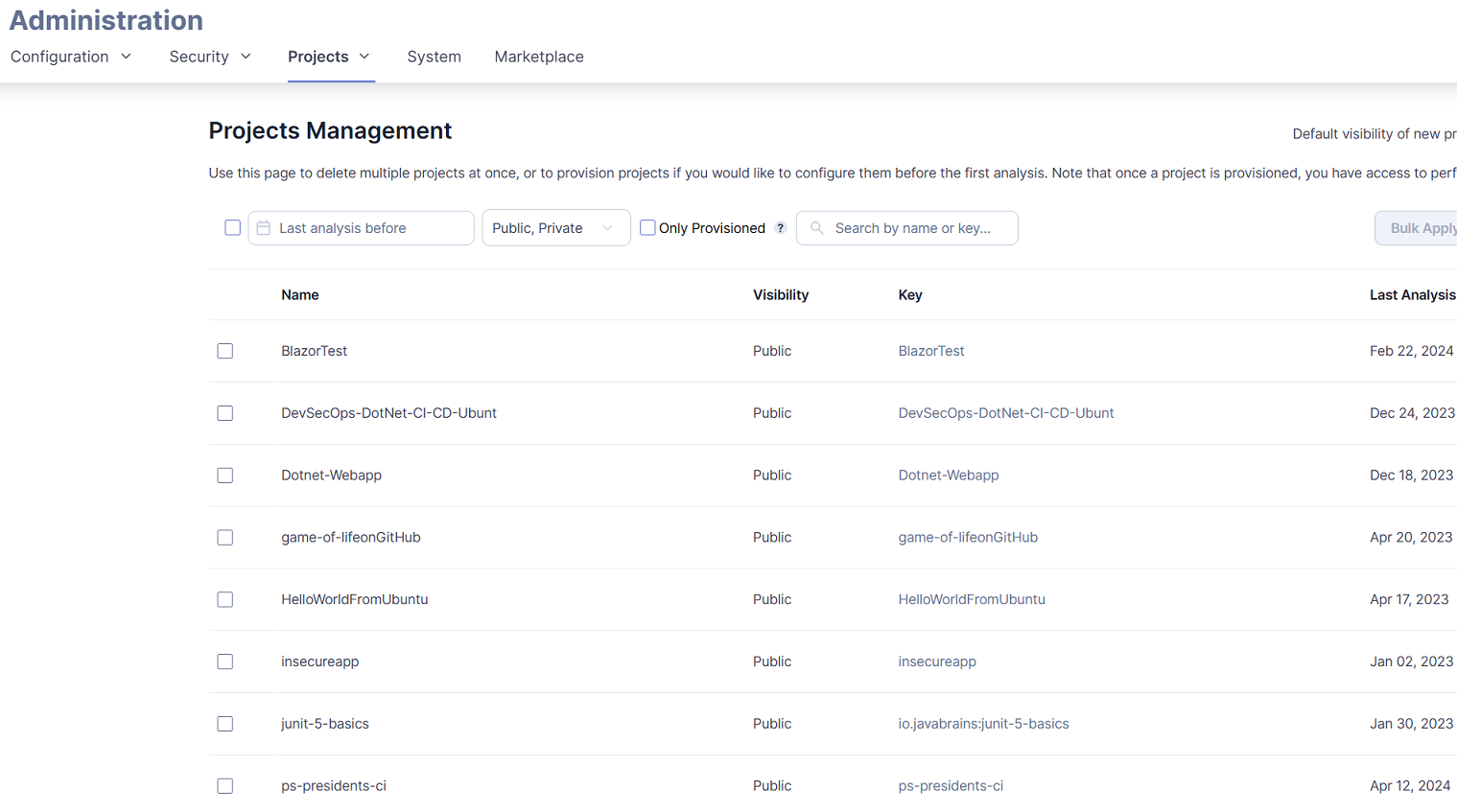The image size is (1457, 812).
Task: Expand the Security dropdown menu
Action: point(210,57)
